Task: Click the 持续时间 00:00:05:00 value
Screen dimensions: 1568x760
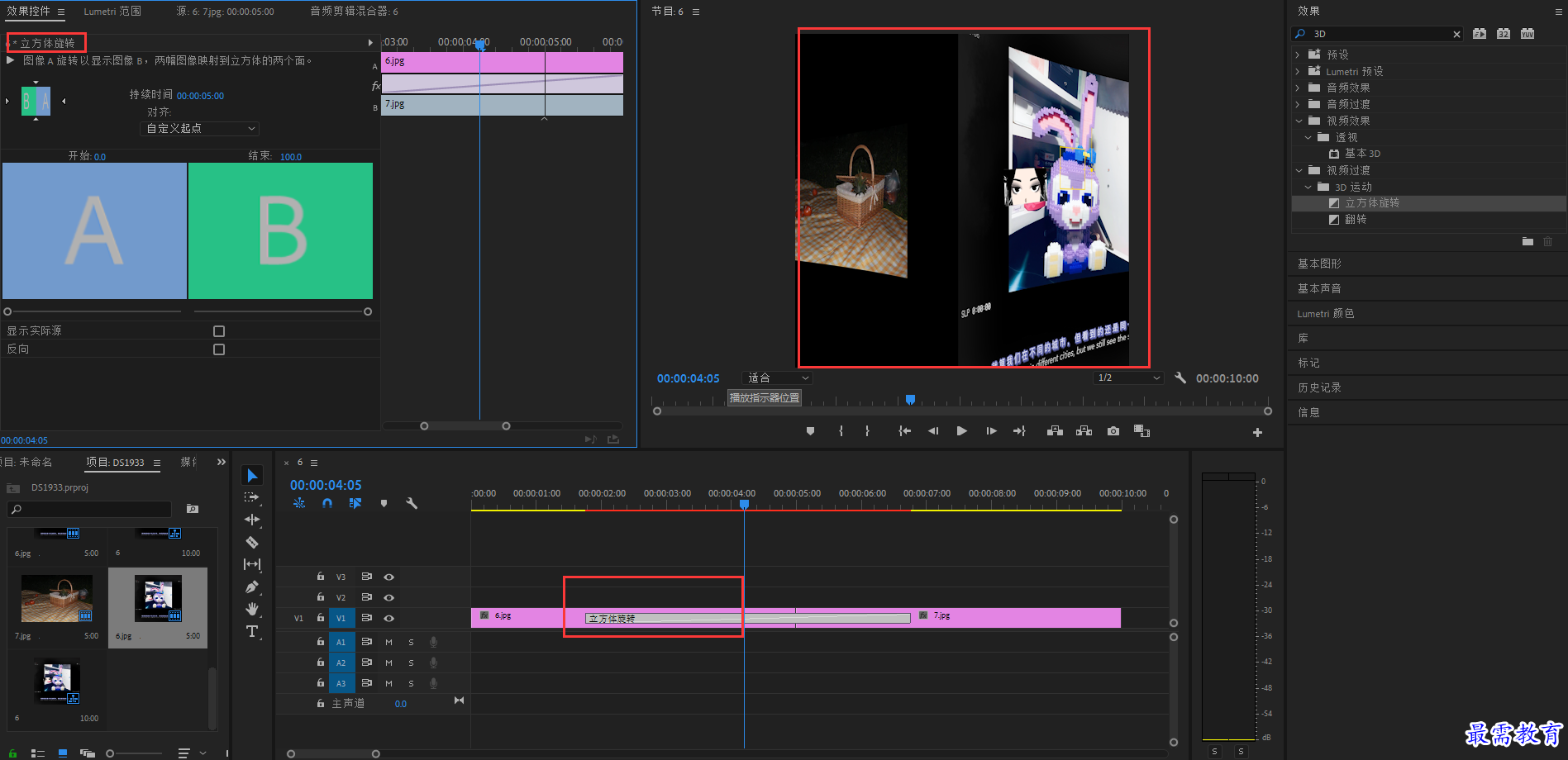Action: 200,96
